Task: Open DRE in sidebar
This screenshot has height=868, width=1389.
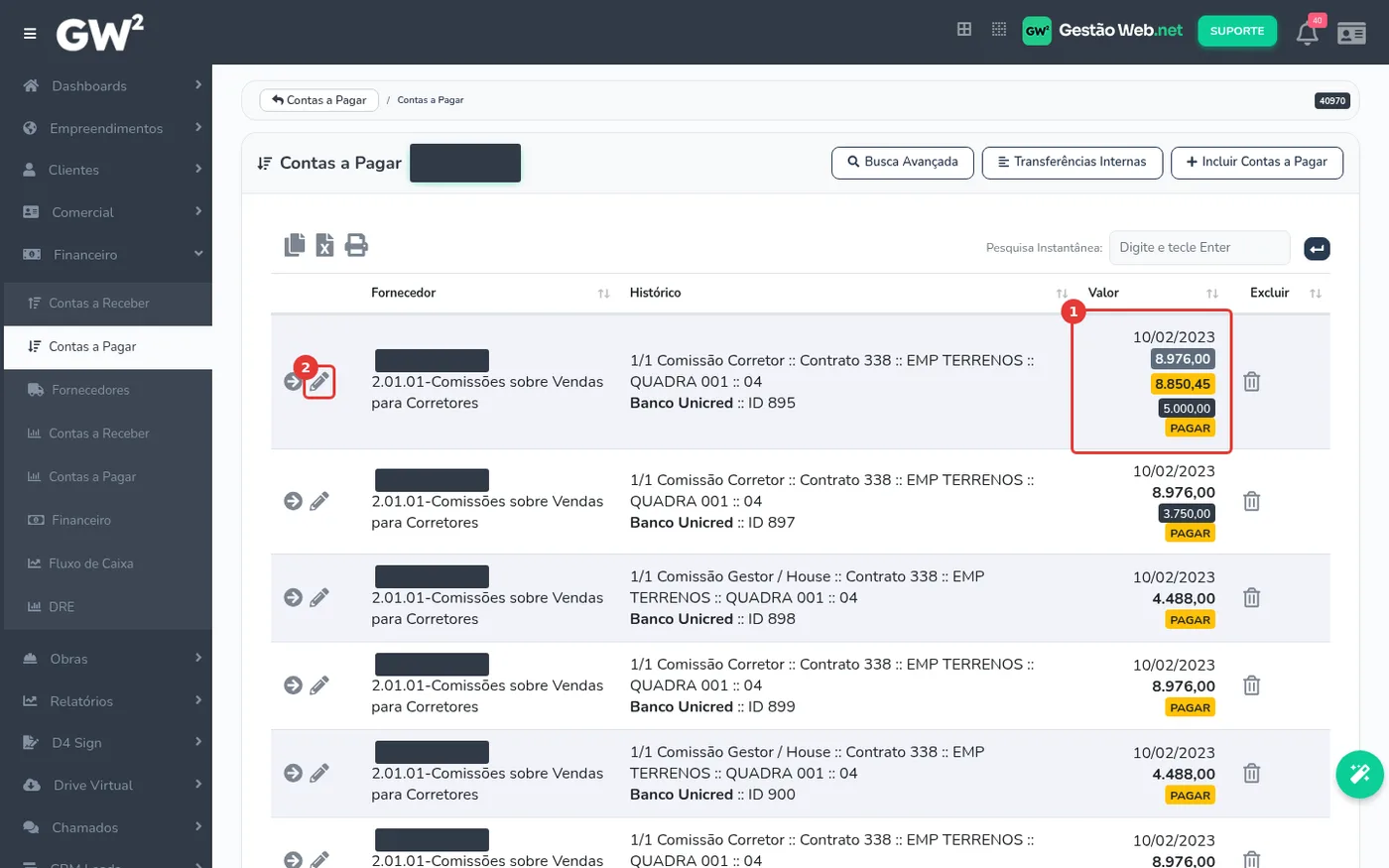Action: [108, 607]
